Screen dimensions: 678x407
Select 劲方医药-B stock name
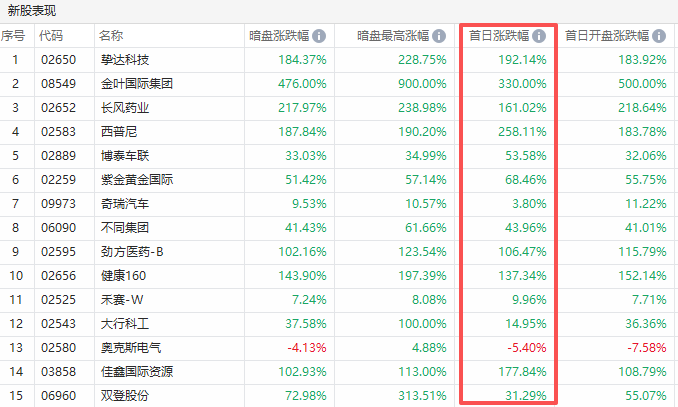[130, 252]
